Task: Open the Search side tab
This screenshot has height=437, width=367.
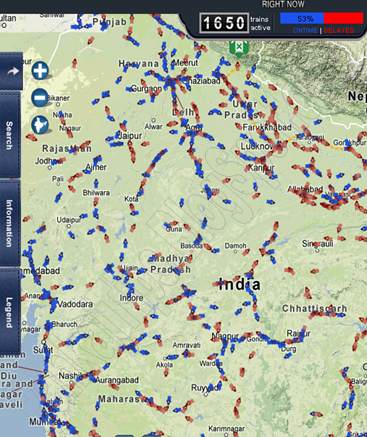Action: click(x=9, y=135)
